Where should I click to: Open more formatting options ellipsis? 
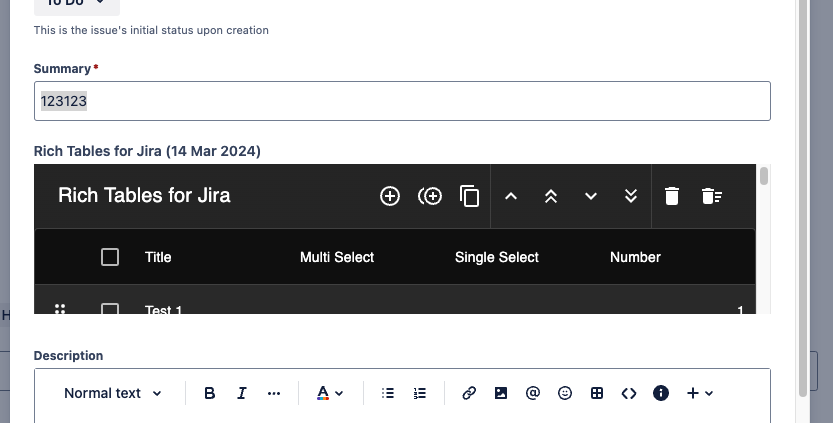(274, 393)
